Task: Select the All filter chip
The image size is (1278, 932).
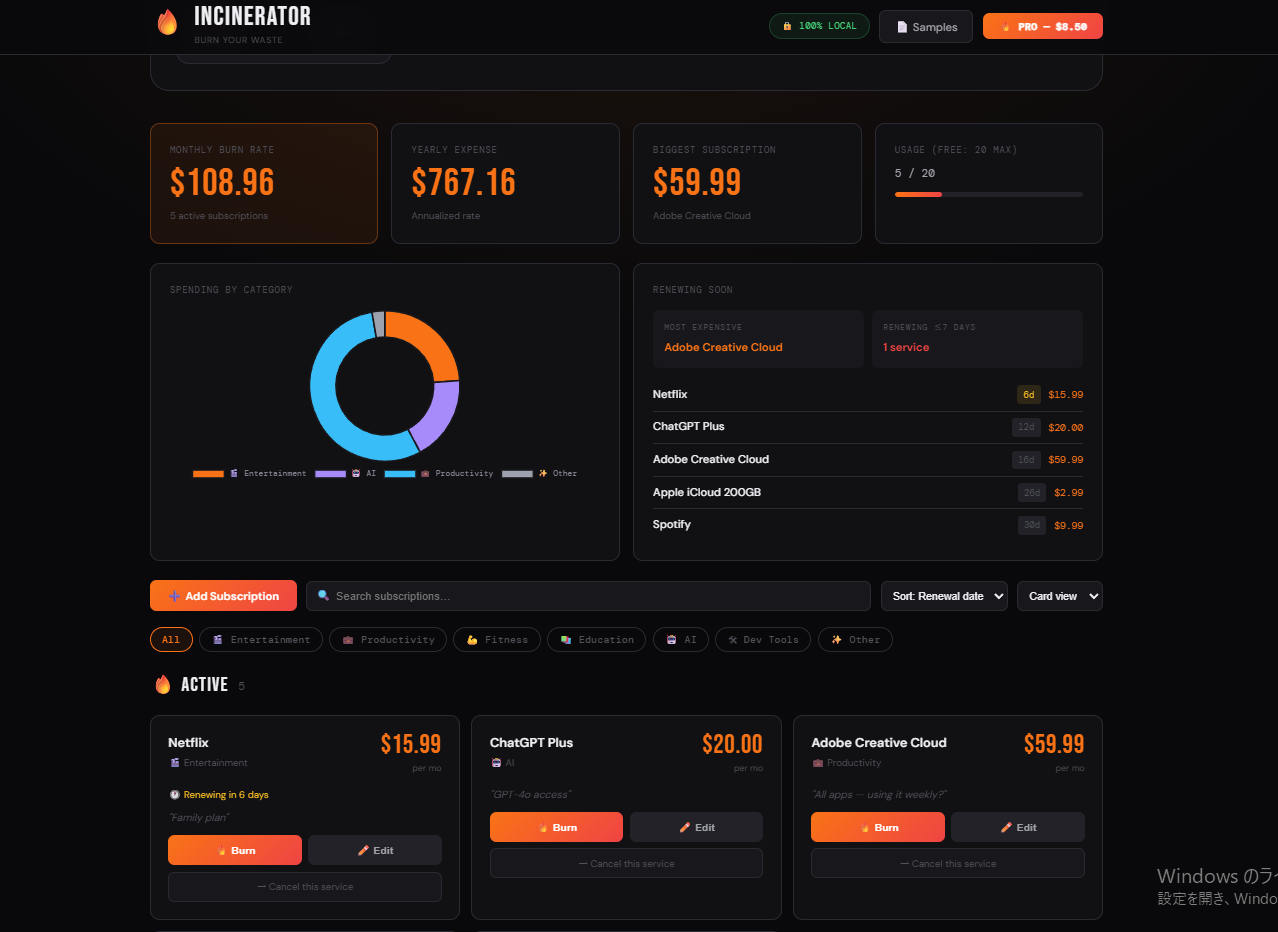Action: [x=171, y=640]
